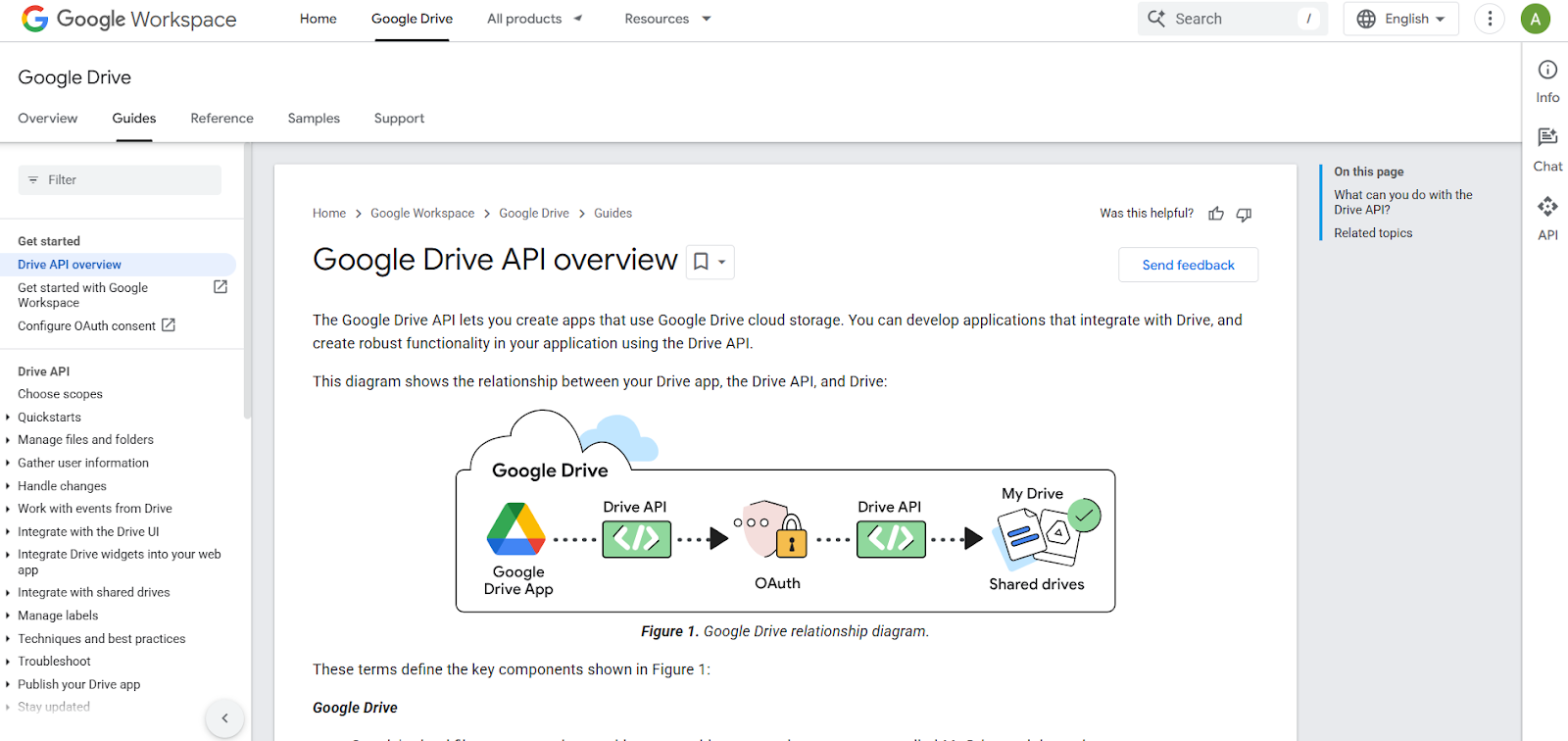Open Home breadcrumb link
Viewport: 1568px width, 741px height.
(329, 214)
